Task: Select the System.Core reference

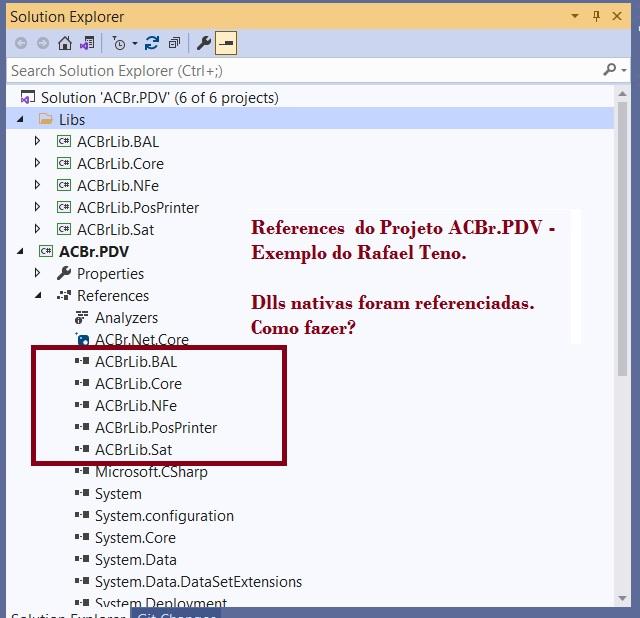Action: tap(136, 538)
